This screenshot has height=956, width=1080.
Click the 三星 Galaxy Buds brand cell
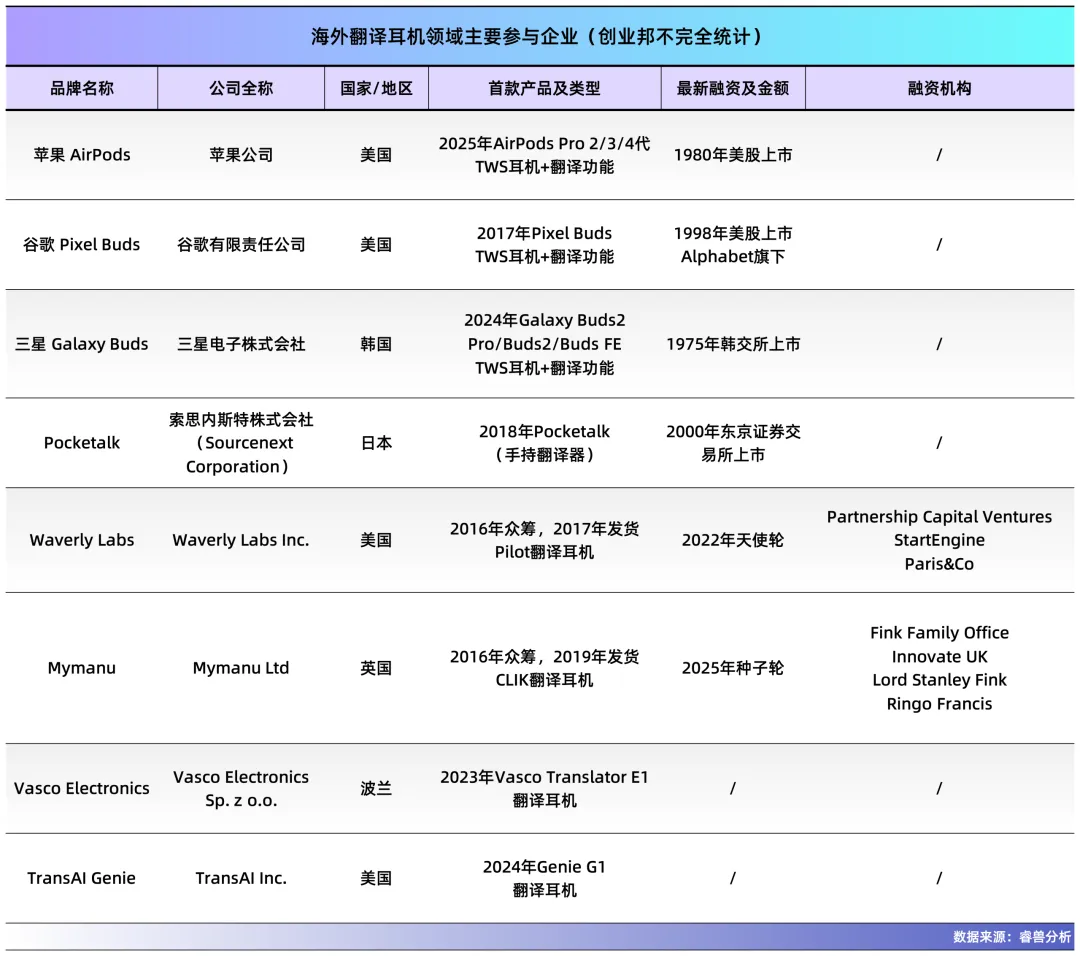81,344
